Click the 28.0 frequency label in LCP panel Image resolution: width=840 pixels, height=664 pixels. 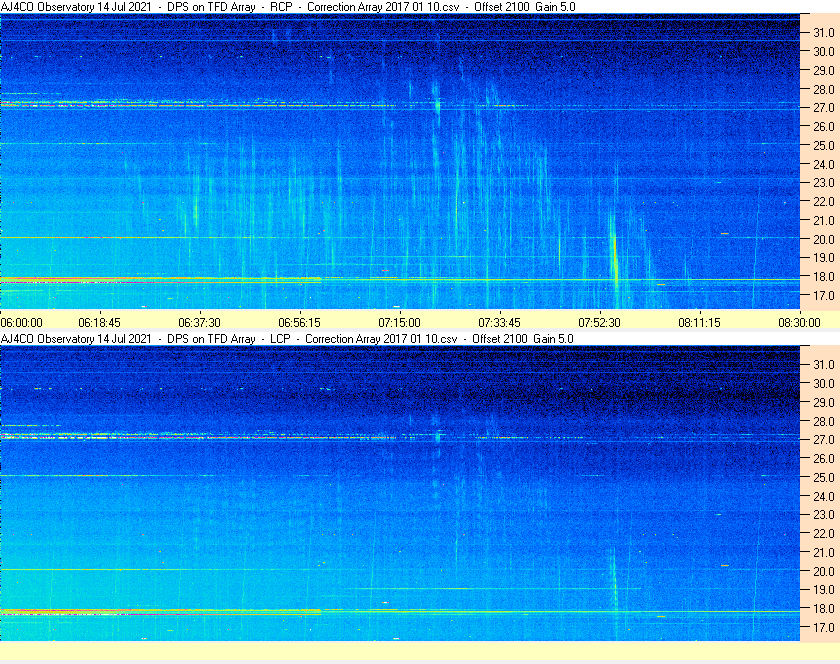[824, 421]
